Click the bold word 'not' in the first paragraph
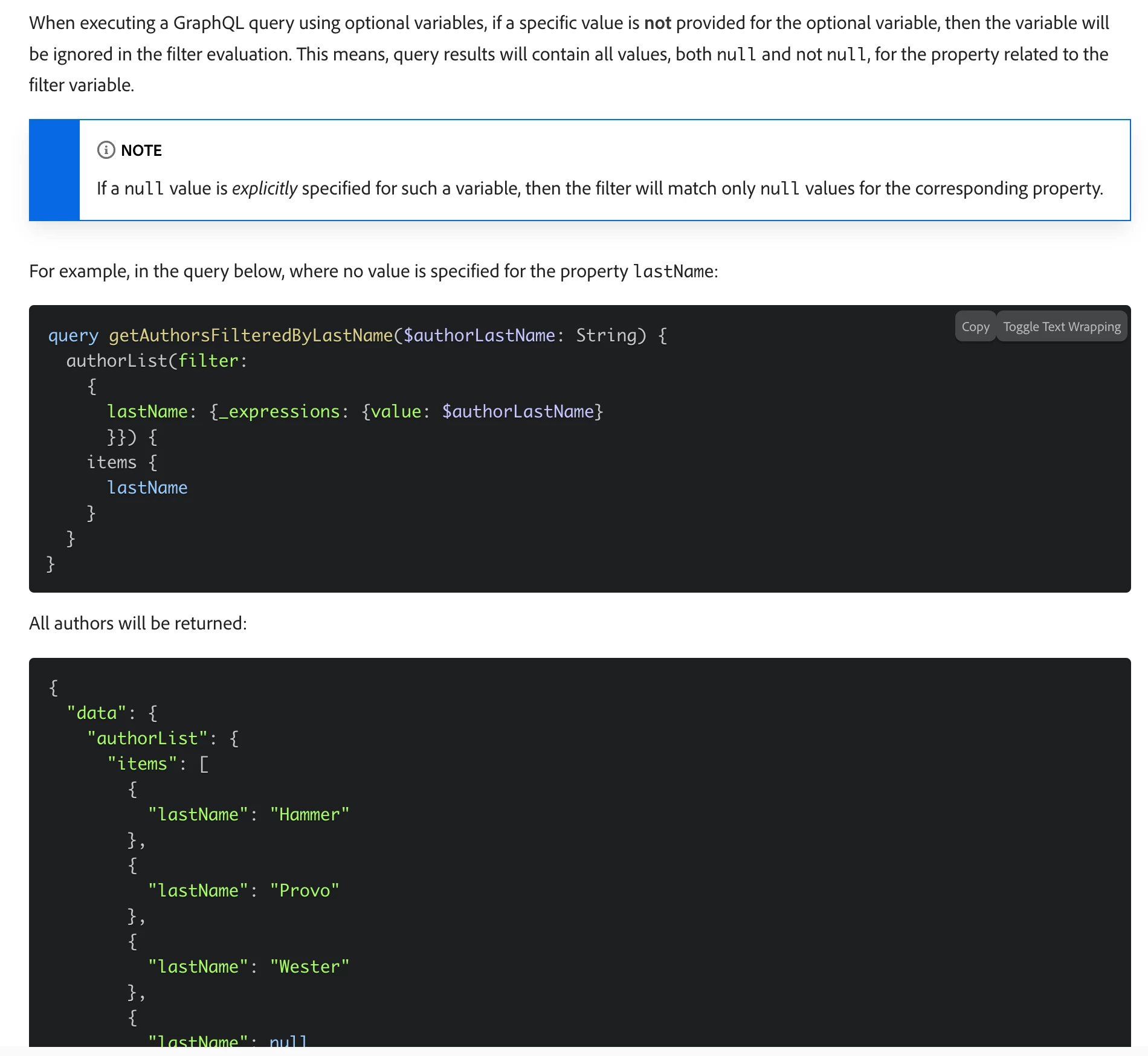Screen dimensions: 1148x1056 click(x=657, y=23)
